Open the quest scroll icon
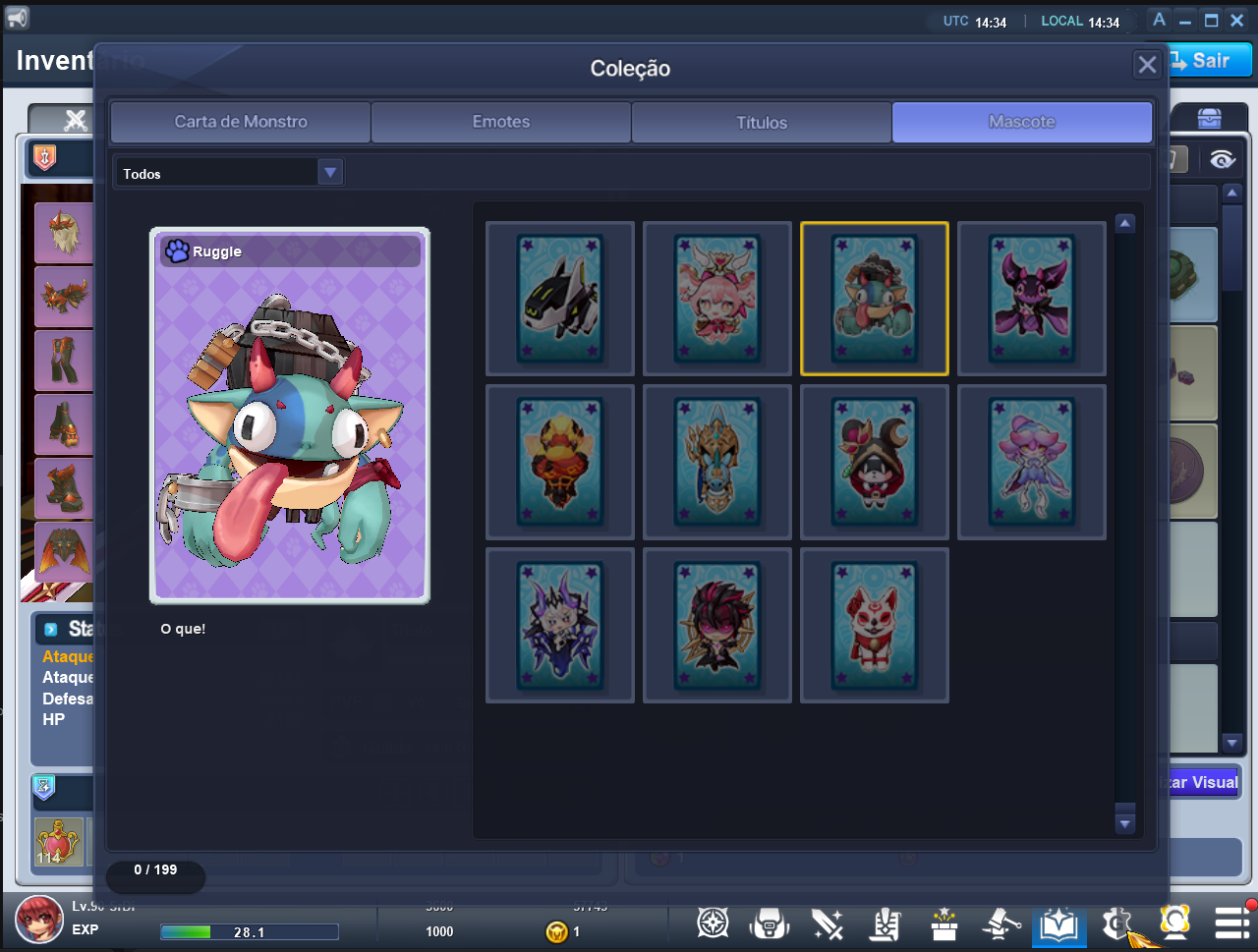Viewport: 1258px width, 952px height. click(x=886, y=924)
